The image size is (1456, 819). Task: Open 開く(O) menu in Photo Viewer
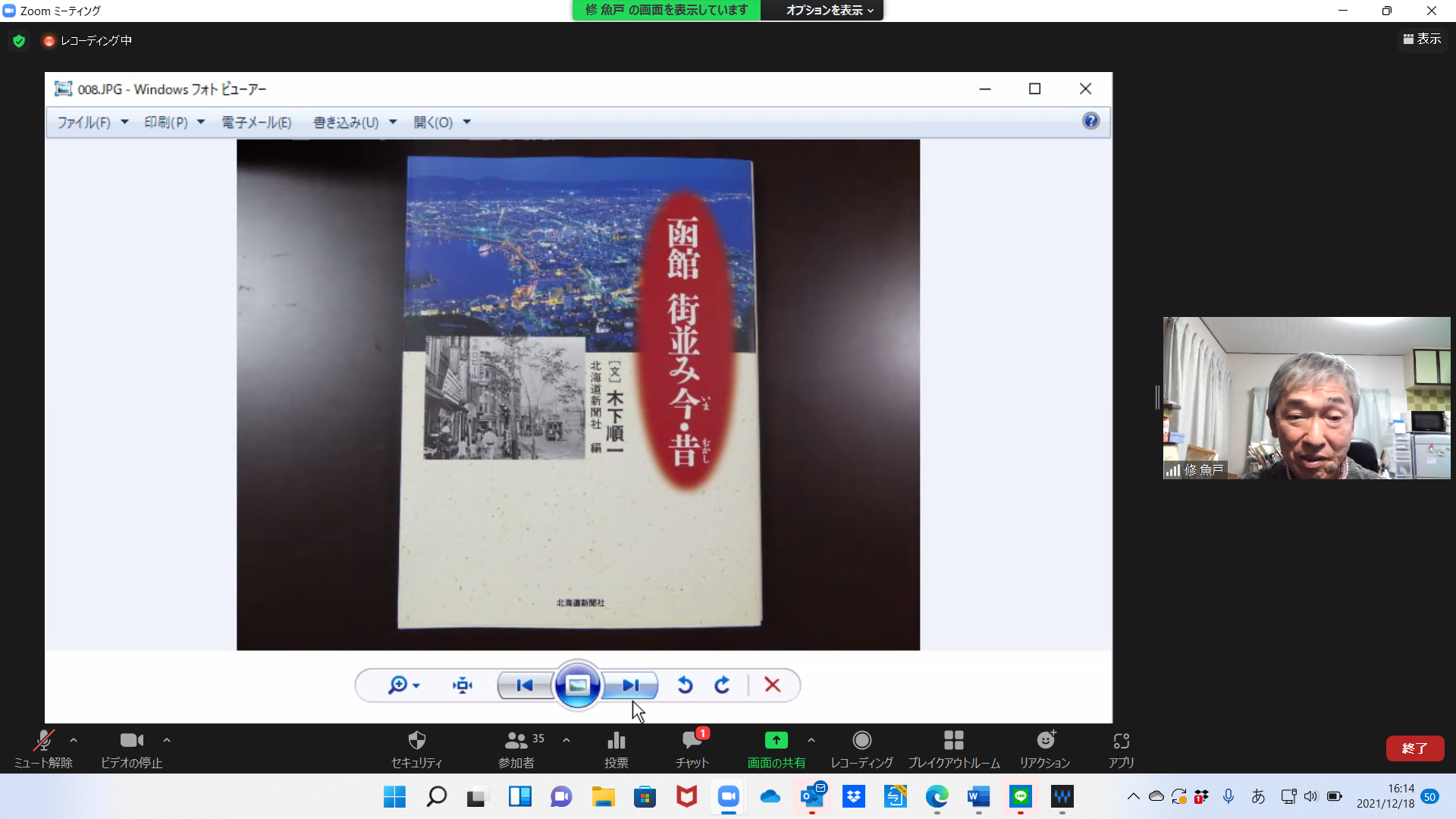tap(442, 122)
